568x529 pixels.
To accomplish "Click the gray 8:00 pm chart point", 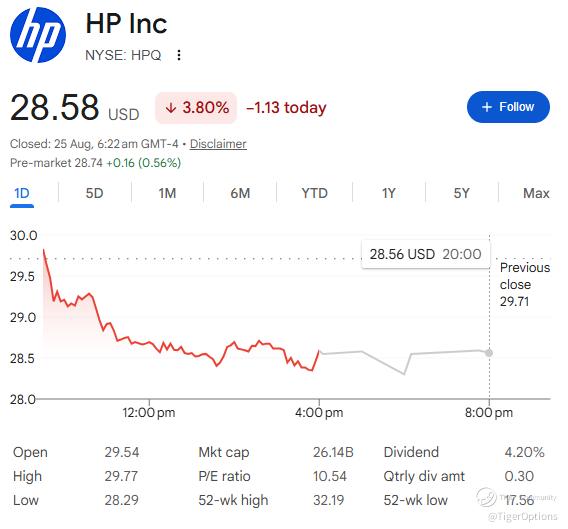I will [x=489, y=353].
